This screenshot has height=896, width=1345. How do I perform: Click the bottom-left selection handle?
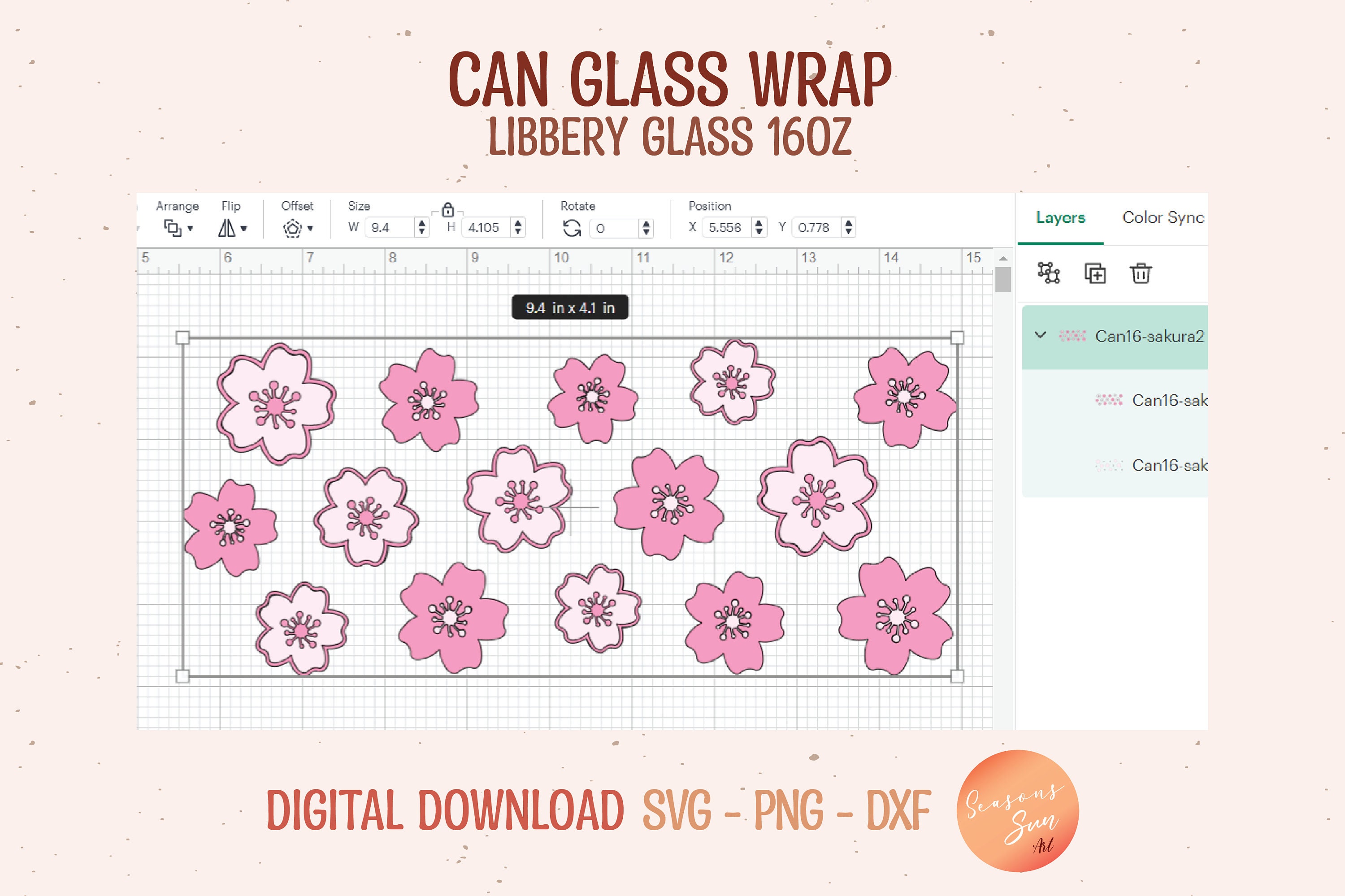click(182, 676)
